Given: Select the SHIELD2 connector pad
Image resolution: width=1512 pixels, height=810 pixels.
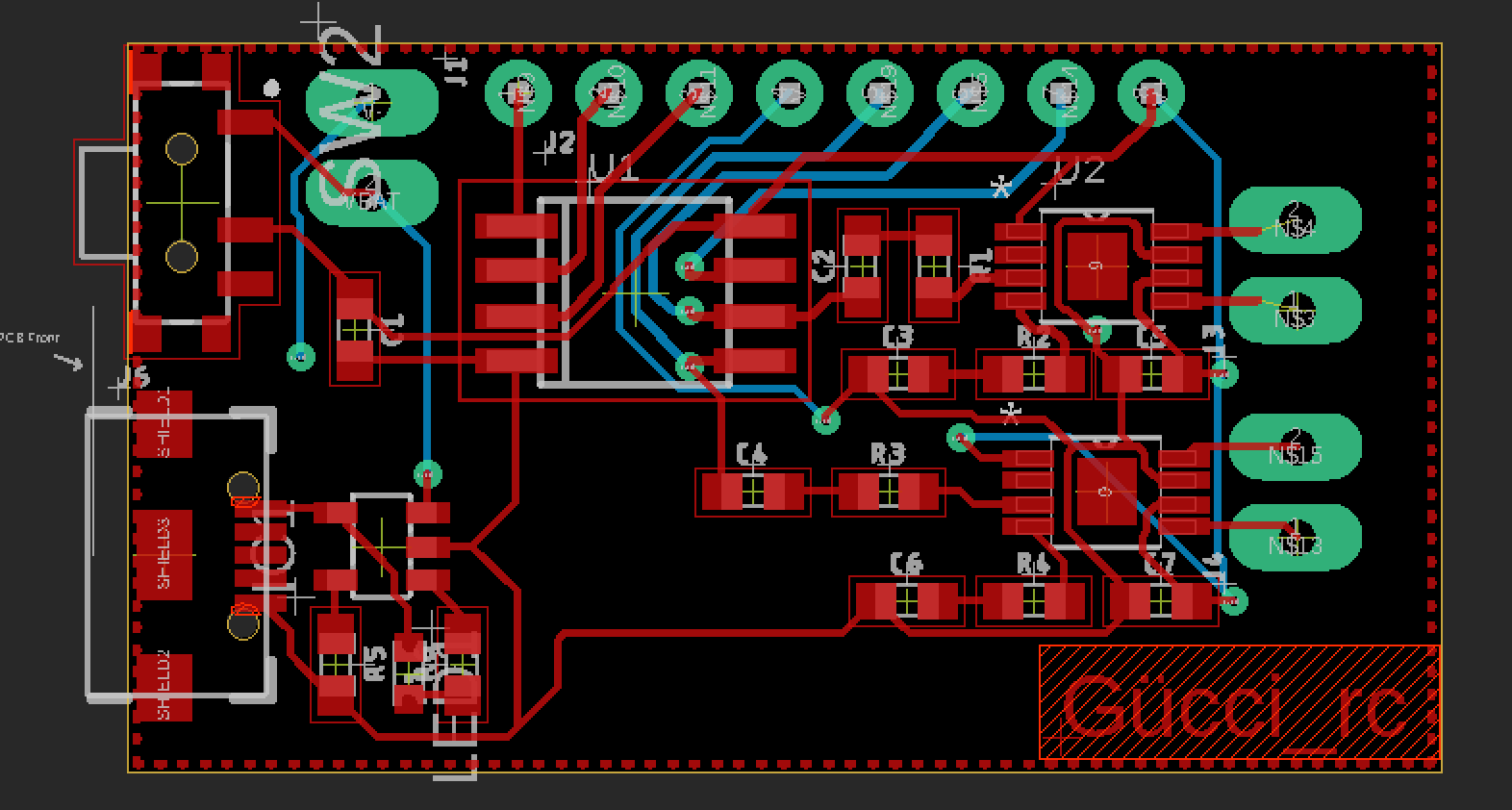Looking at the screenshot, I should tap(164, 688).
